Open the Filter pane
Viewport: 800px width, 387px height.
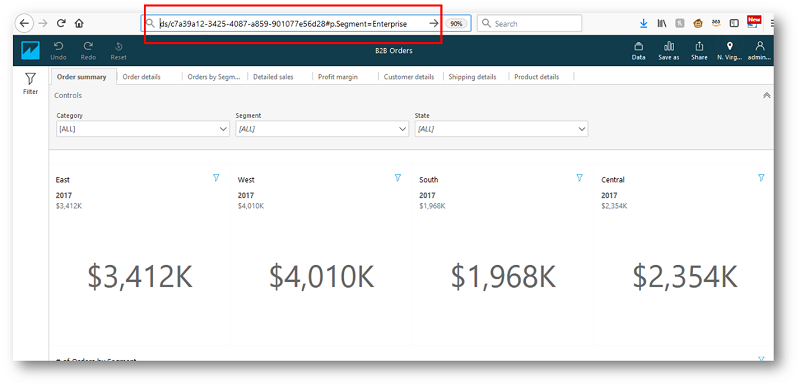pos(30,84)
